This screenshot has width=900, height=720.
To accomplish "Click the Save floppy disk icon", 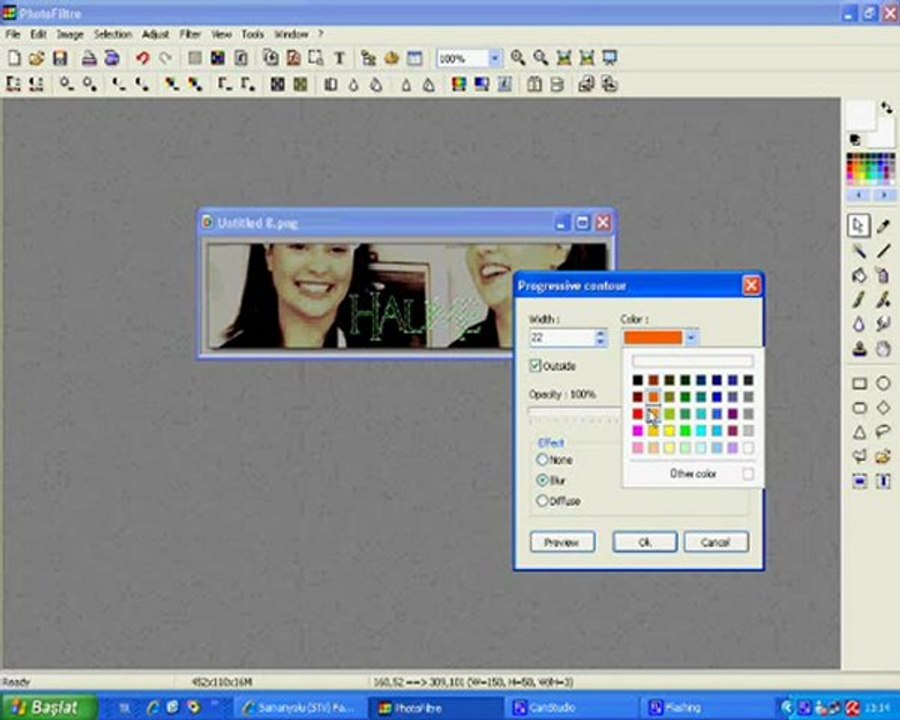I will click(x=60, y=59).
